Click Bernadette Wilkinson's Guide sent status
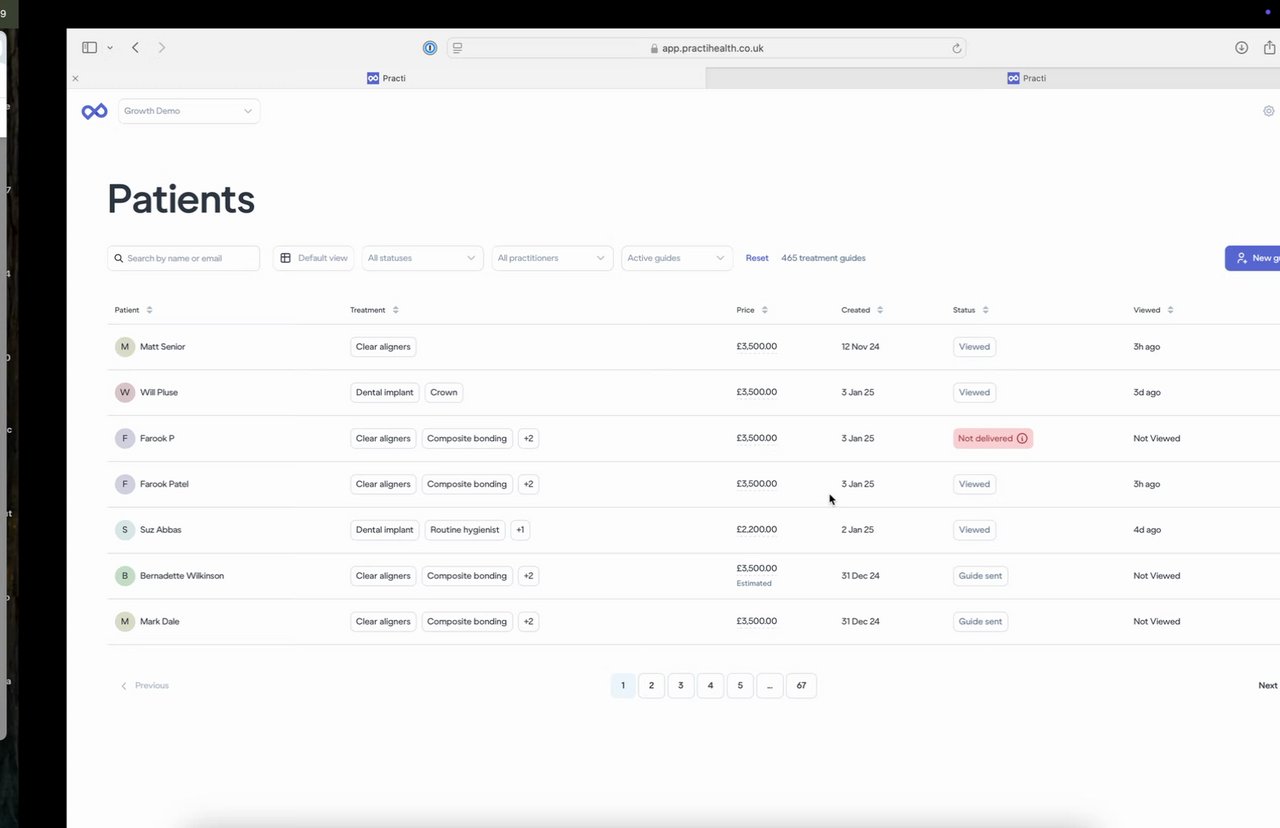 pos(980,576)
